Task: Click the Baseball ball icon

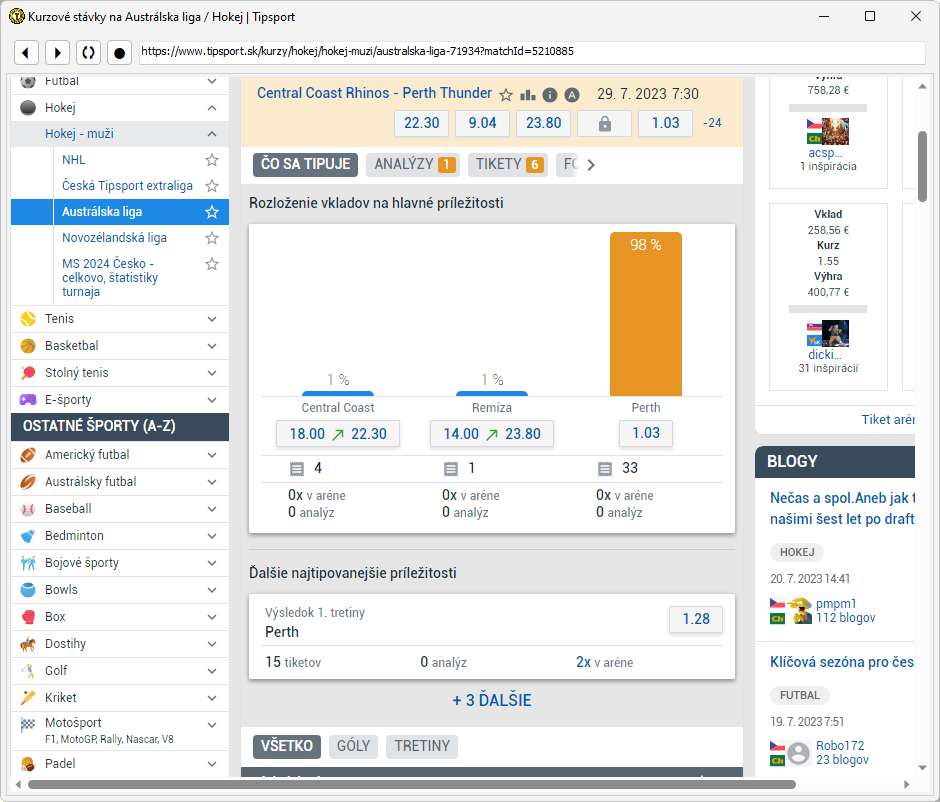Action: pos(28,509)
